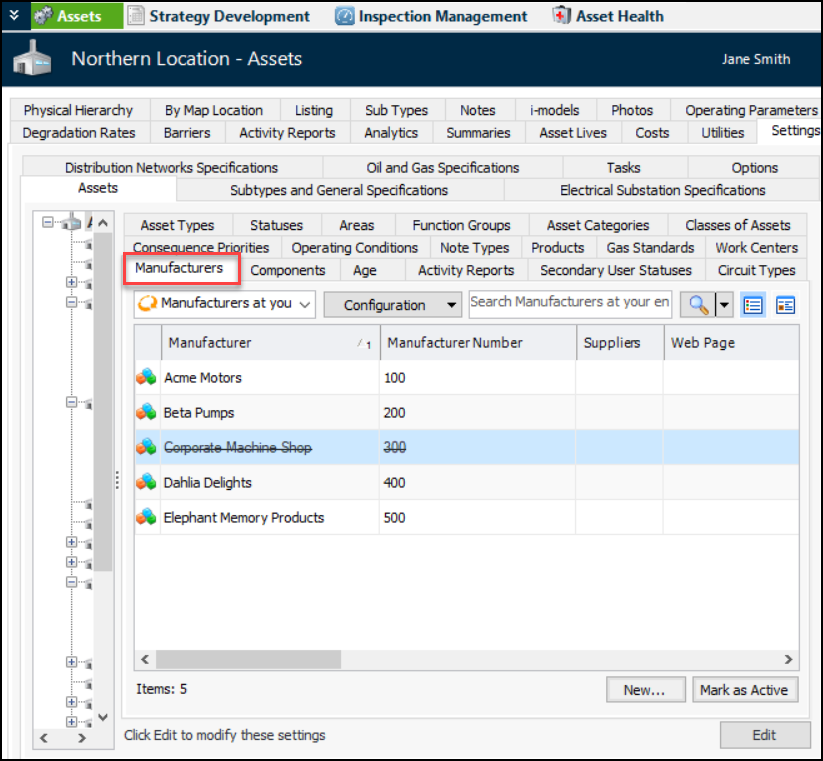Click the Asset Health module icon

(563, 16)
